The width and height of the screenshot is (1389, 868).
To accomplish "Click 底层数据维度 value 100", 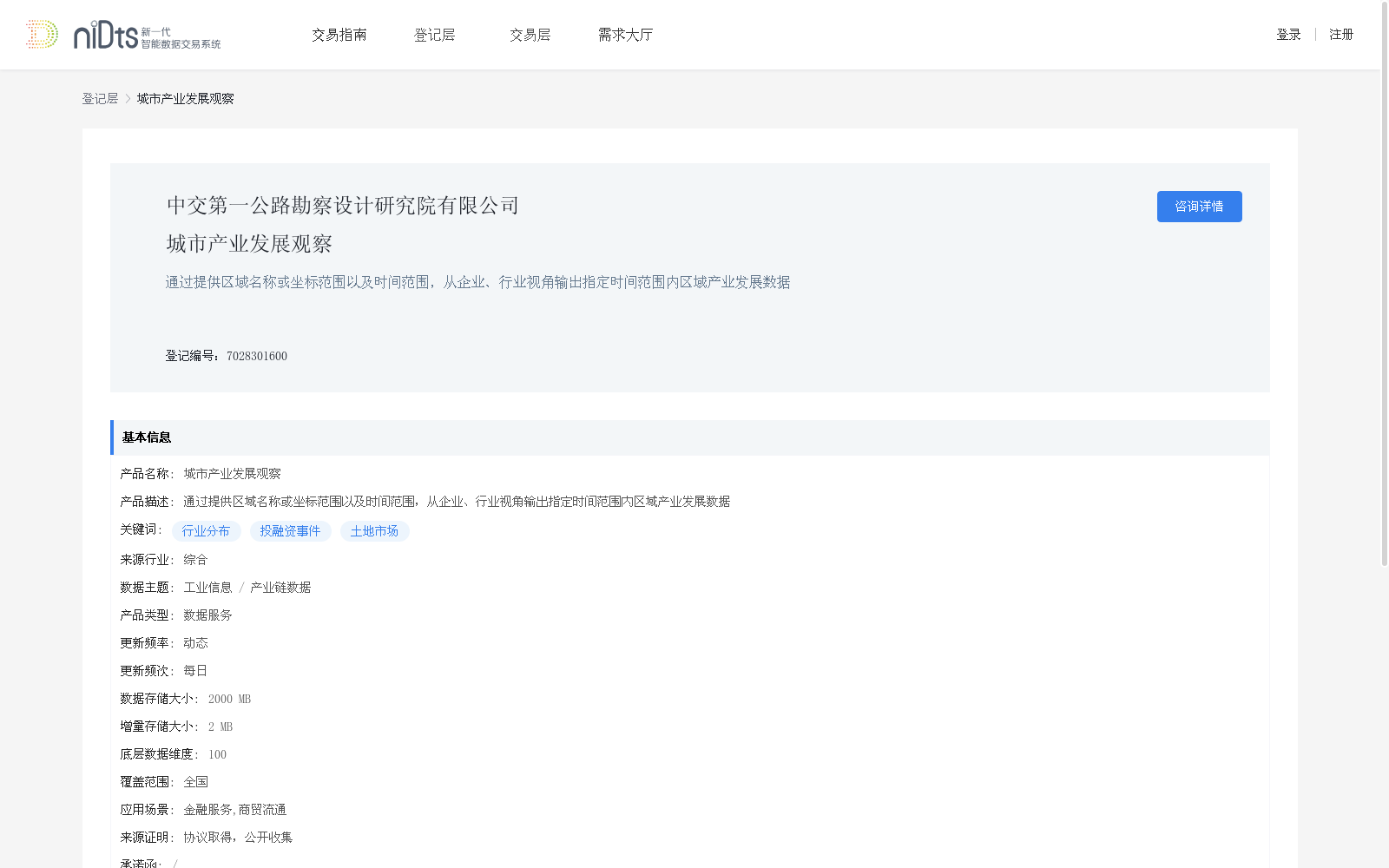I will click(x=217, y=754).
